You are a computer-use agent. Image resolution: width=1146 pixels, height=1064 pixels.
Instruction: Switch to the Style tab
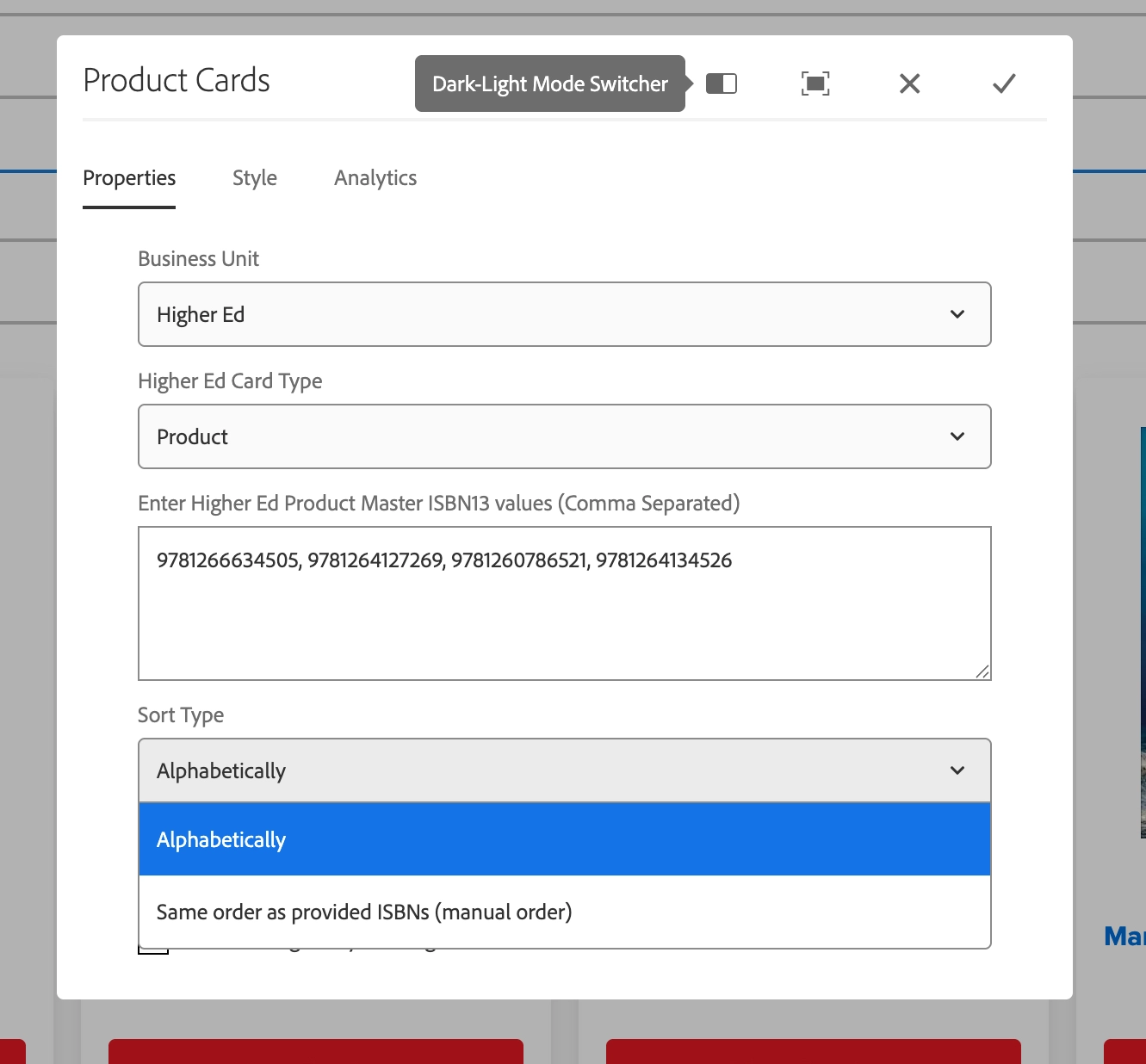(254, 178)
